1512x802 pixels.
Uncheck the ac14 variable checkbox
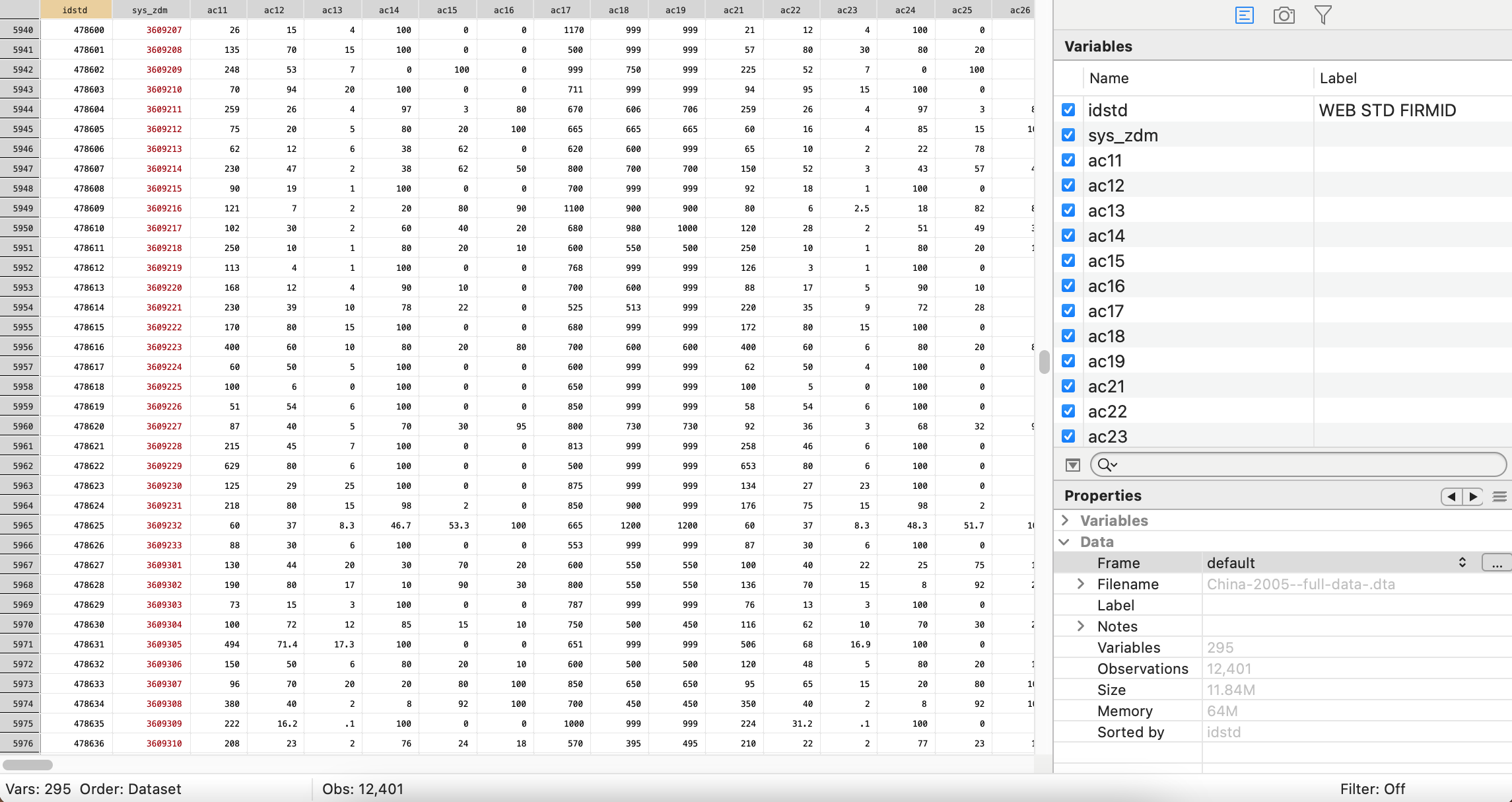click(x=1068, y=235)
